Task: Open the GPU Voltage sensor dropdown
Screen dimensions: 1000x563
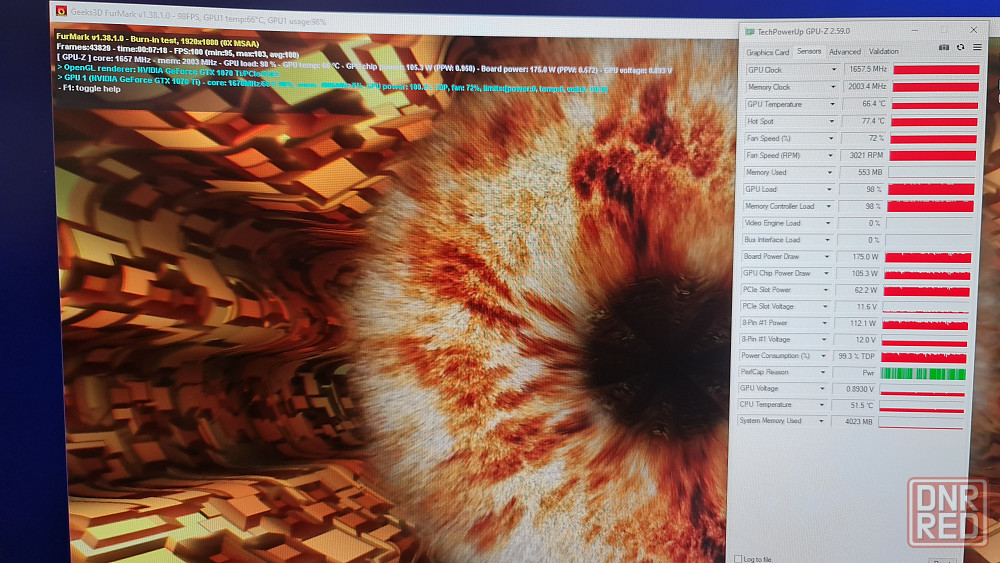Action: (x=821, y=388)
